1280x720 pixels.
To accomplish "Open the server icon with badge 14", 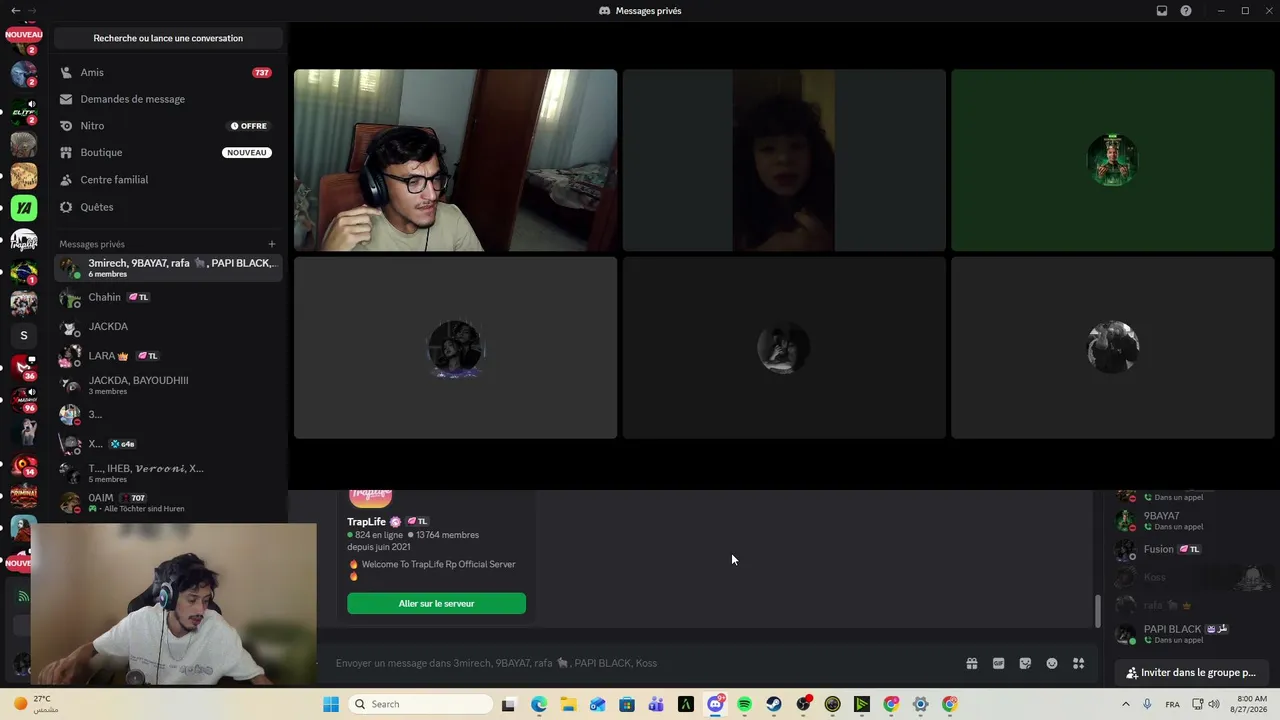I will 24,464.
